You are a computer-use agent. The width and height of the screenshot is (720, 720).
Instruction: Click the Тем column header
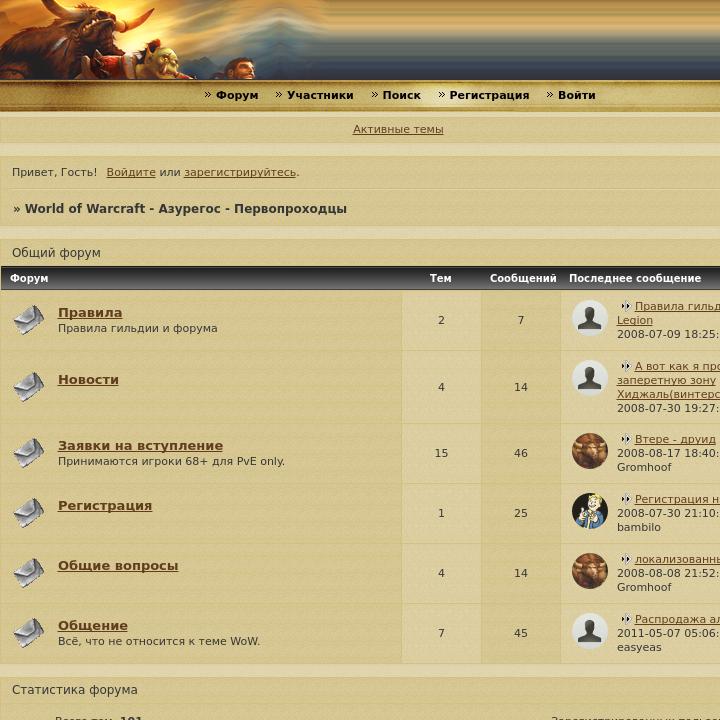point(440,278)
